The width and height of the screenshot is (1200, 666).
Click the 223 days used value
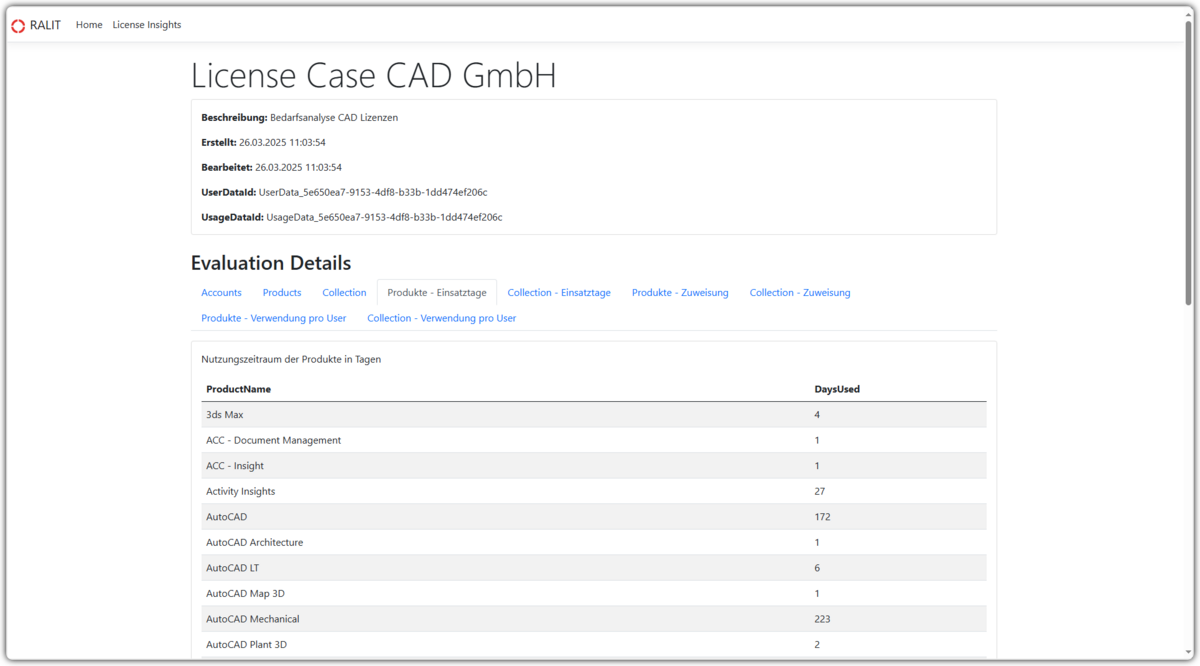[823, 619]
